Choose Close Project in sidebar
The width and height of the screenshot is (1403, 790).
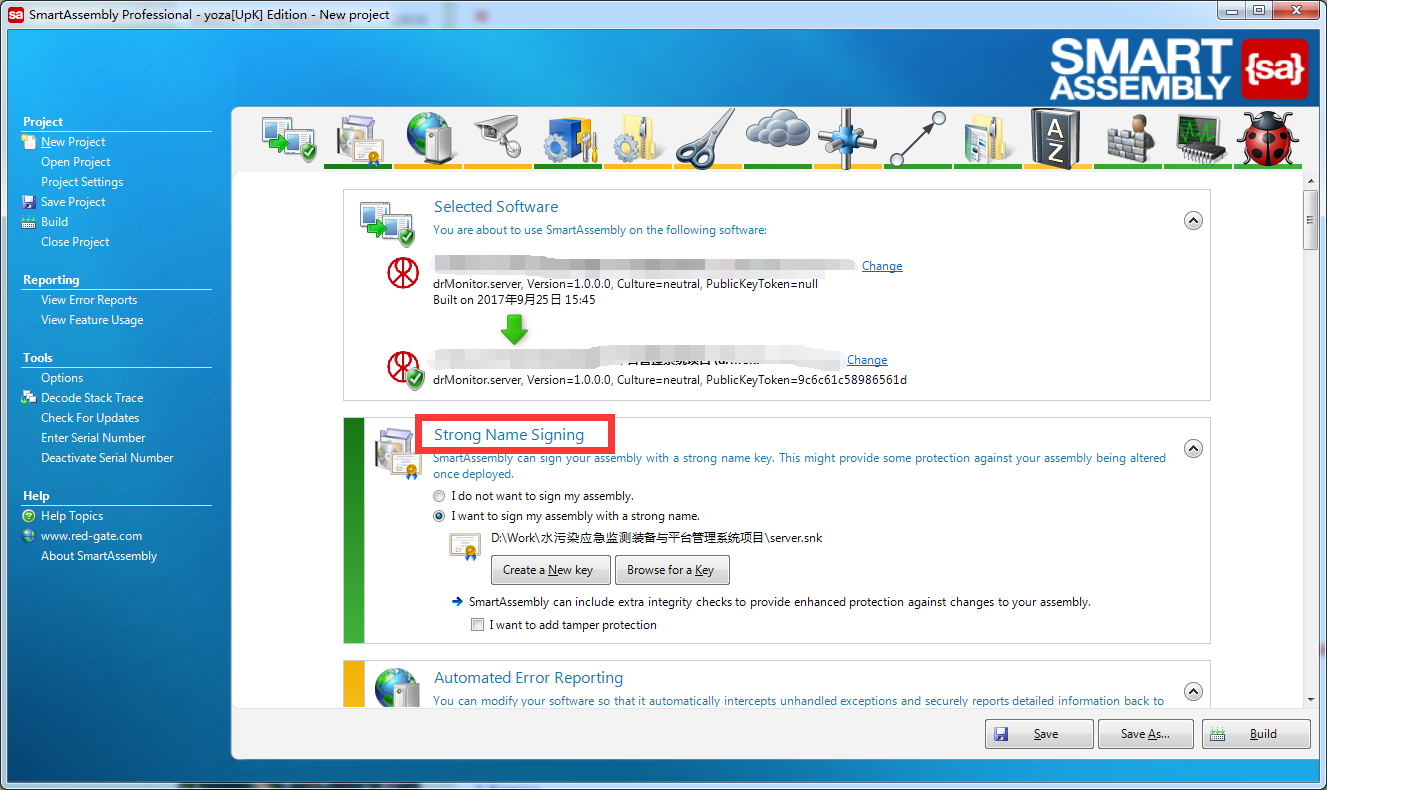(x=75, y=242)
